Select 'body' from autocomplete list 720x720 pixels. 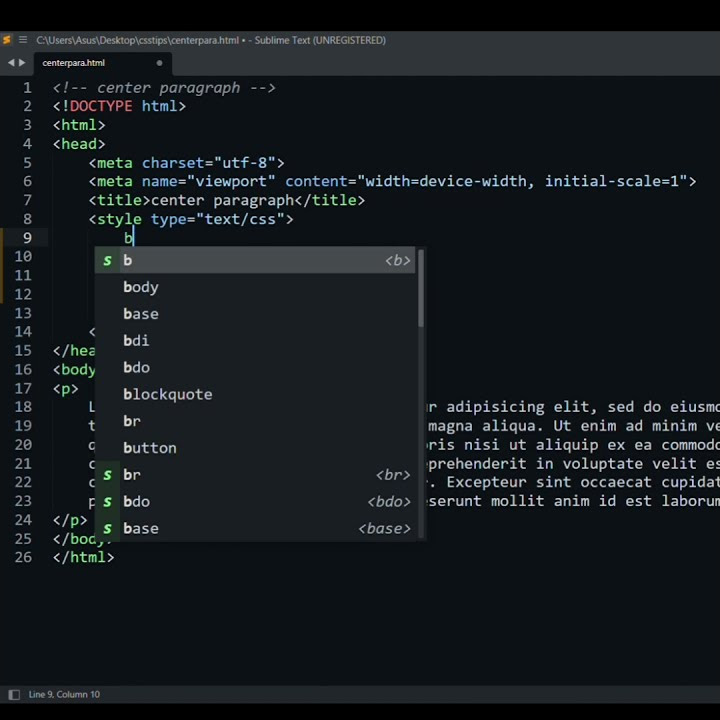coord(141,287)
